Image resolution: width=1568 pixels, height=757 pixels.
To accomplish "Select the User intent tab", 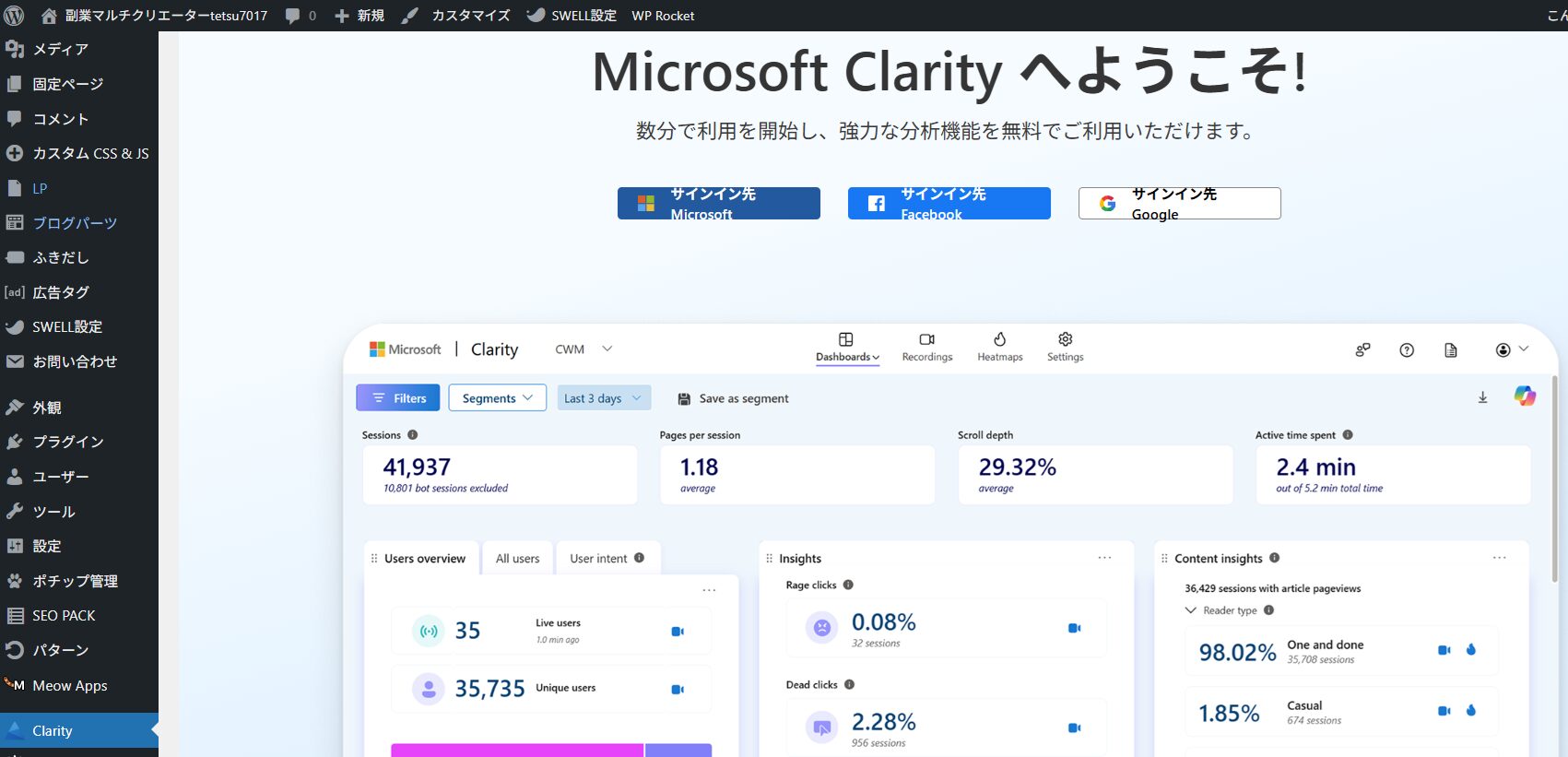I will (x=607, y=558).
